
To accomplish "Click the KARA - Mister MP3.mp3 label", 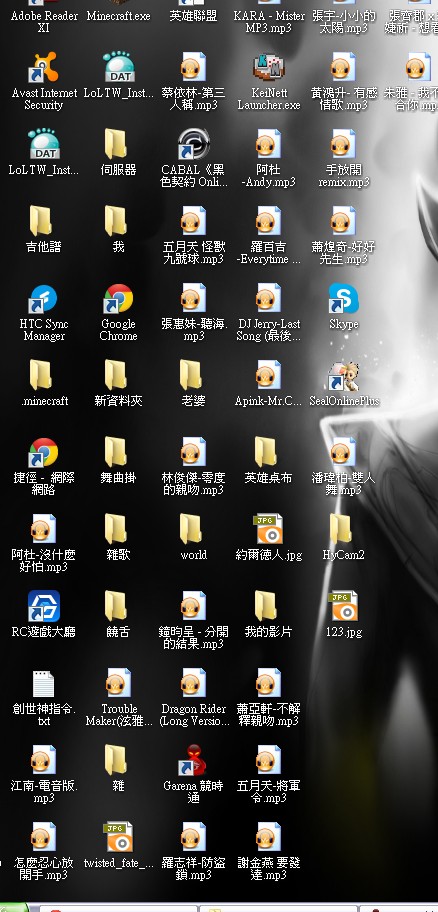I will (x=268, y=22).
